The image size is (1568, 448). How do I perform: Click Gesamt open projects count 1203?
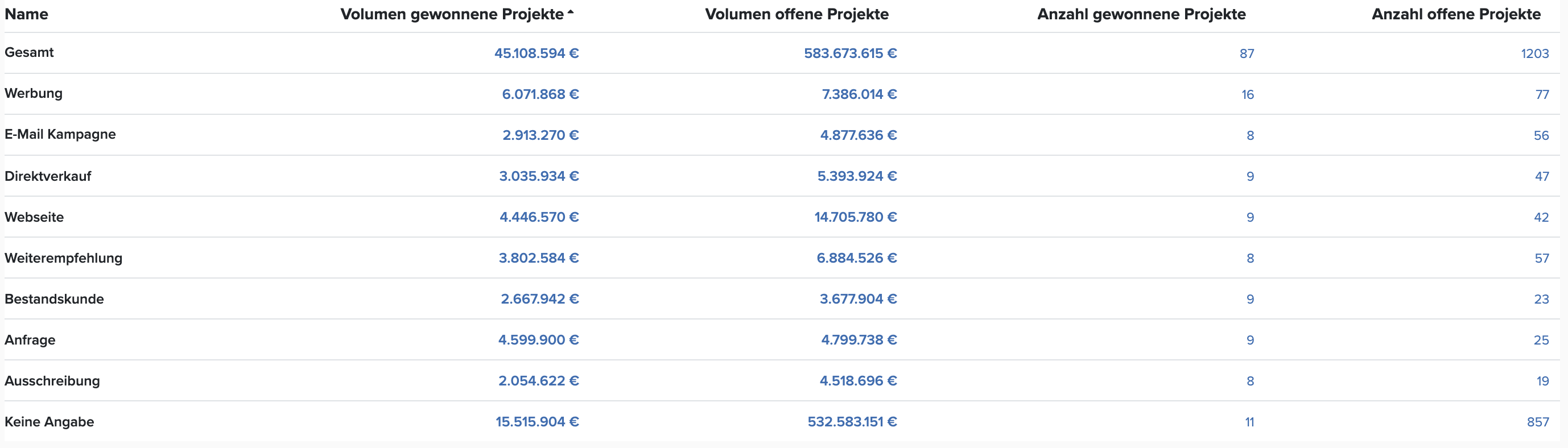pos(1534,53)
